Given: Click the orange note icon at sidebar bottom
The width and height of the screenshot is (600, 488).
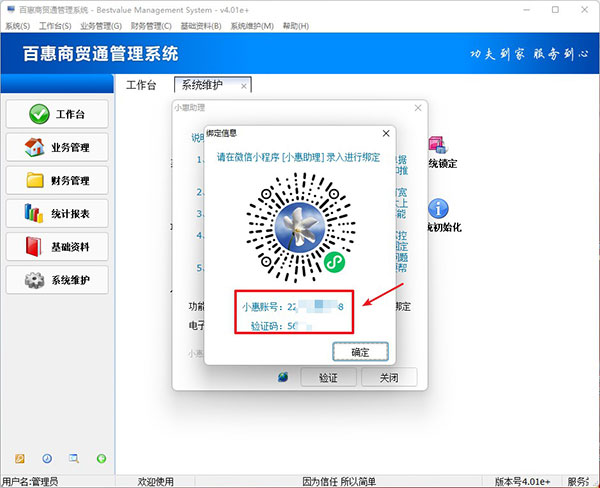Looking at the screenshot, I should (20, 459).
